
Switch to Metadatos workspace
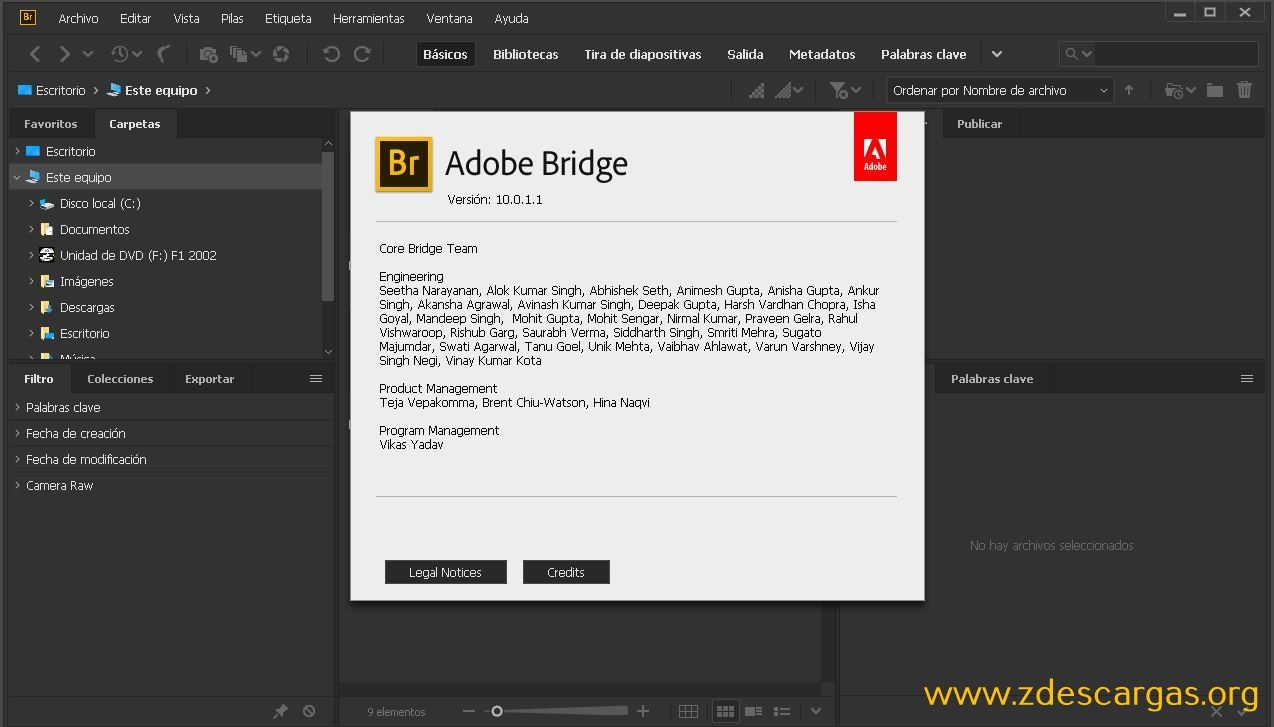(x=822, y=54)
